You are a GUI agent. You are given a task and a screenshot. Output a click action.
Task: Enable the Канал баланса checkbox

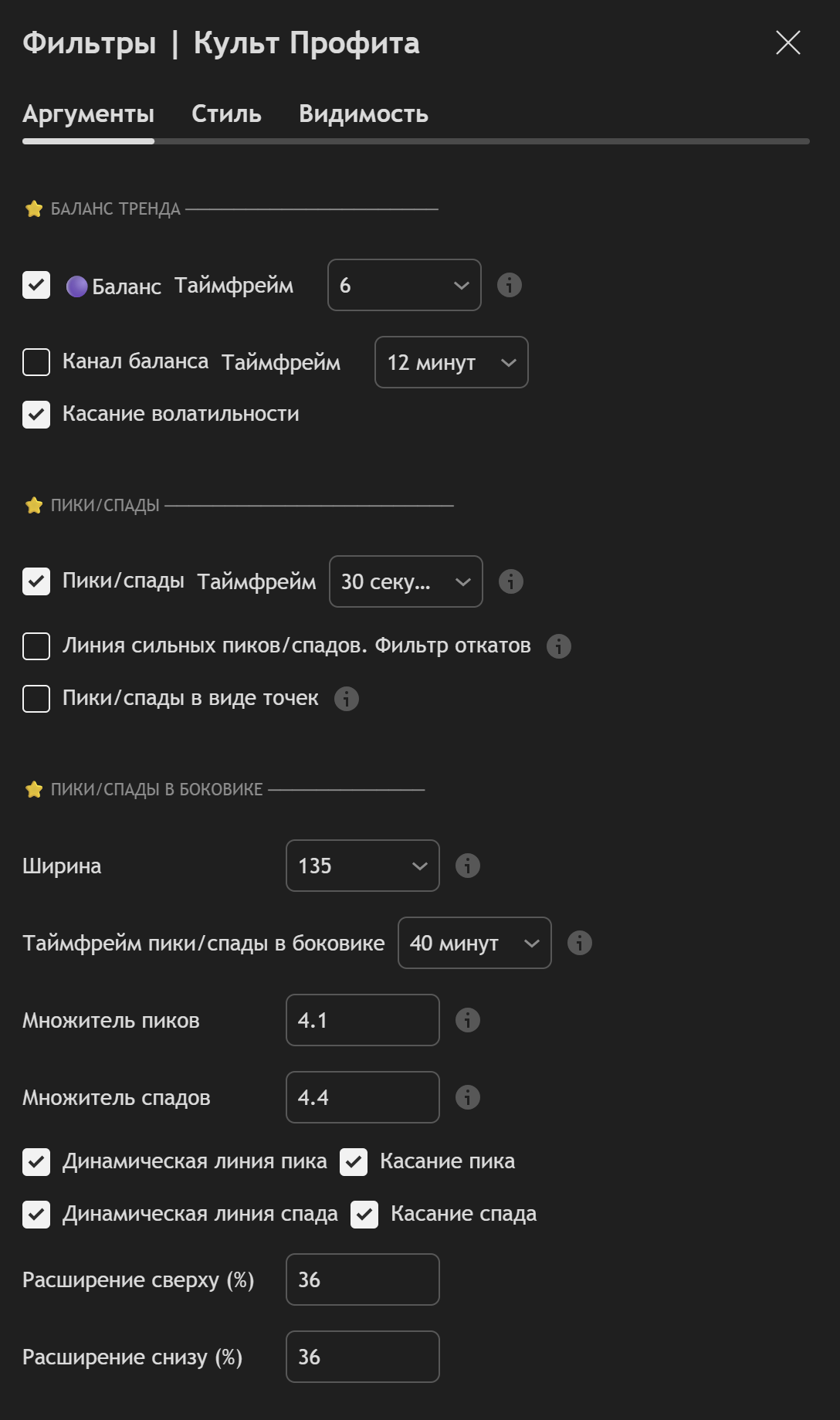click(x=36, y=362)
